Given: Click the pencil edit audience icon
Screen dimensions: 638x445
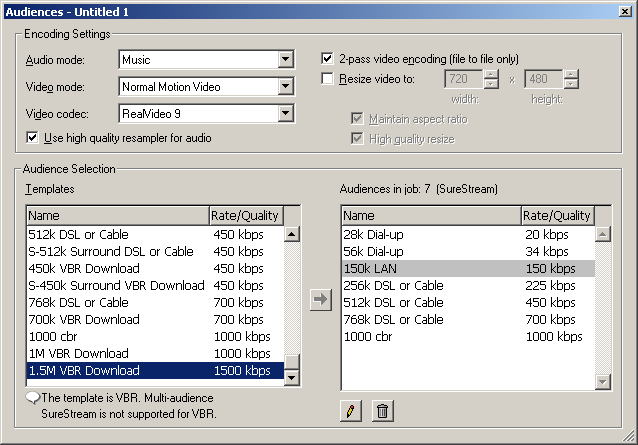Looking at the screenshot, I should pos(351,411).
